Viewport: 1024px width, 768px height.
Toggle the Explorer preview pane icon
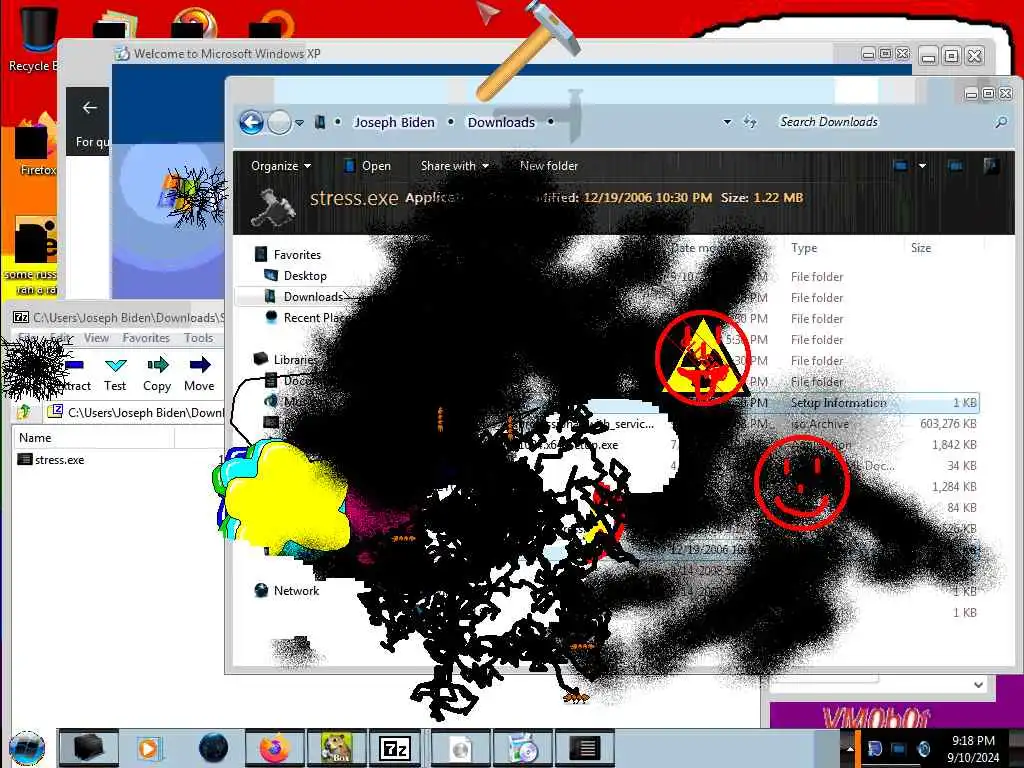(x=955, y=166)
